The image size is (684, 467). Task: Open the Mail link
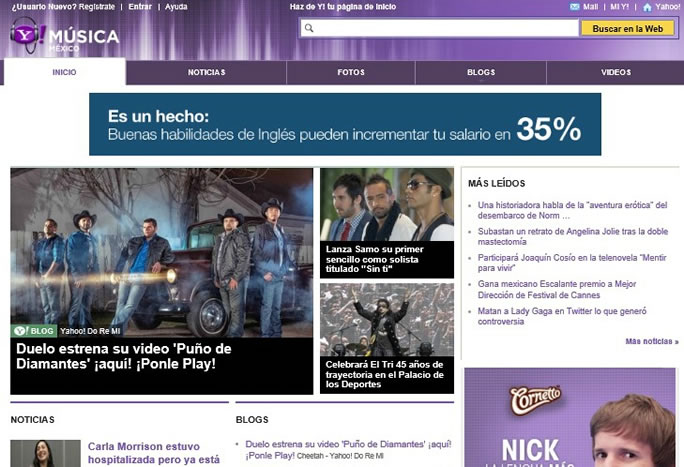[591, 7]
